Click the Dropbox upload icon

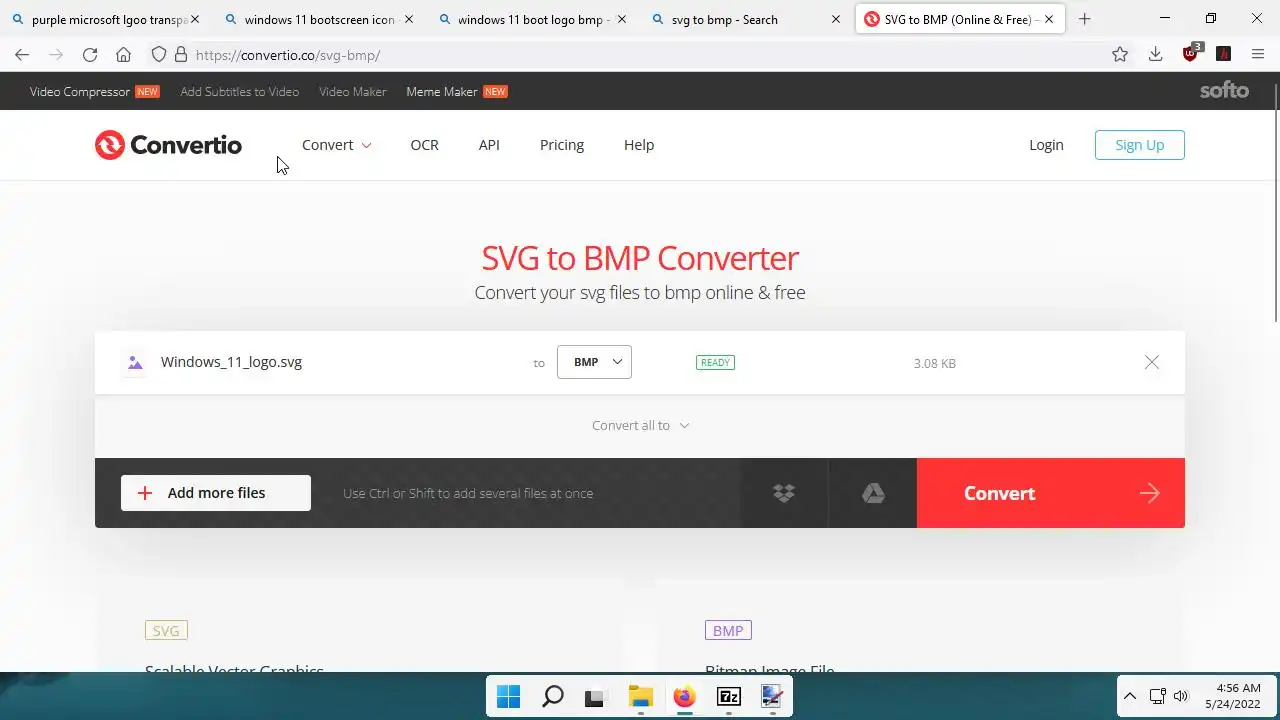[x=784, y=493]
